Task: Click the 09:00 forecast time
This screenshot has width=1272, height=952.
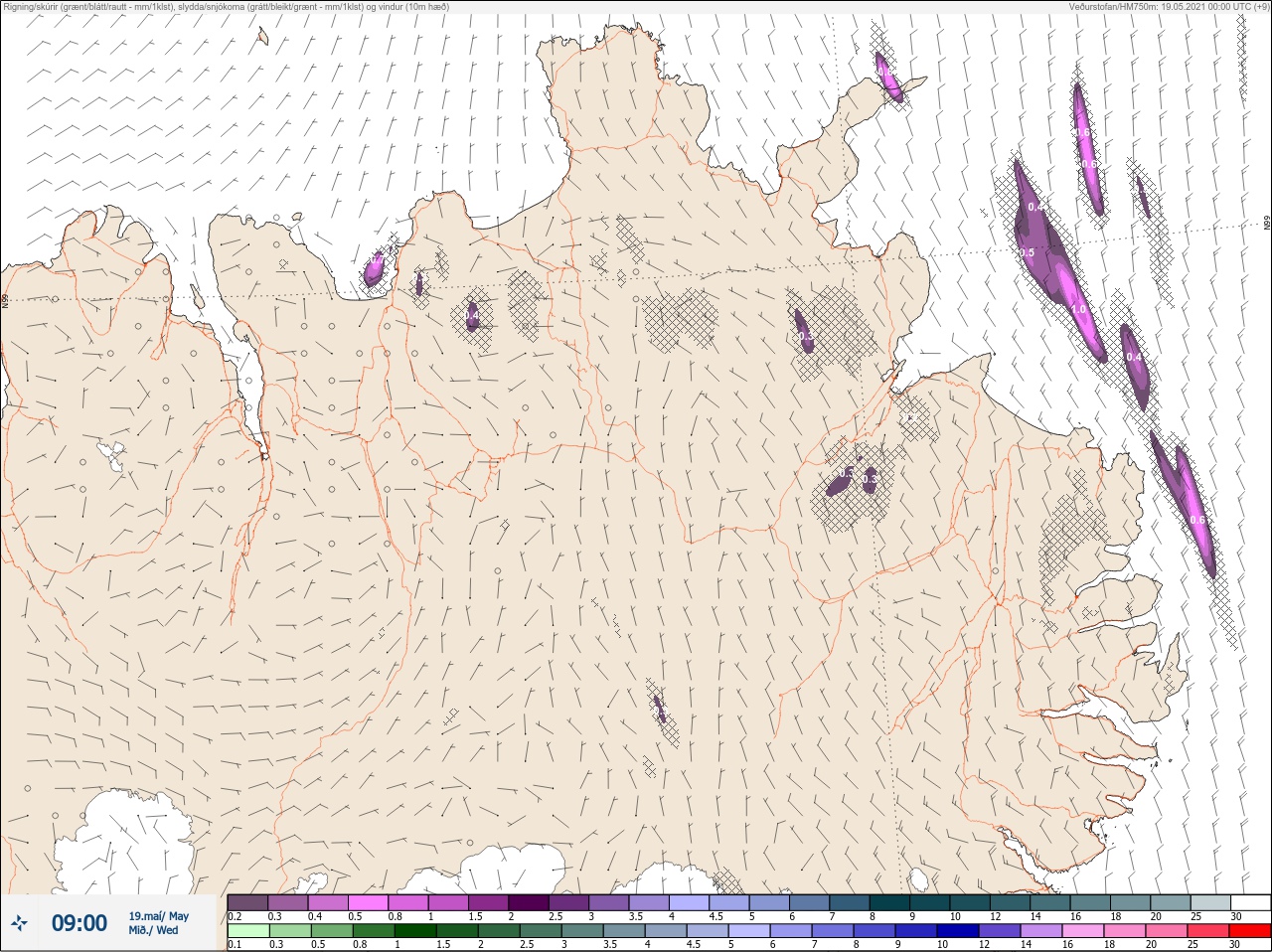Action: tap(79, 923)
